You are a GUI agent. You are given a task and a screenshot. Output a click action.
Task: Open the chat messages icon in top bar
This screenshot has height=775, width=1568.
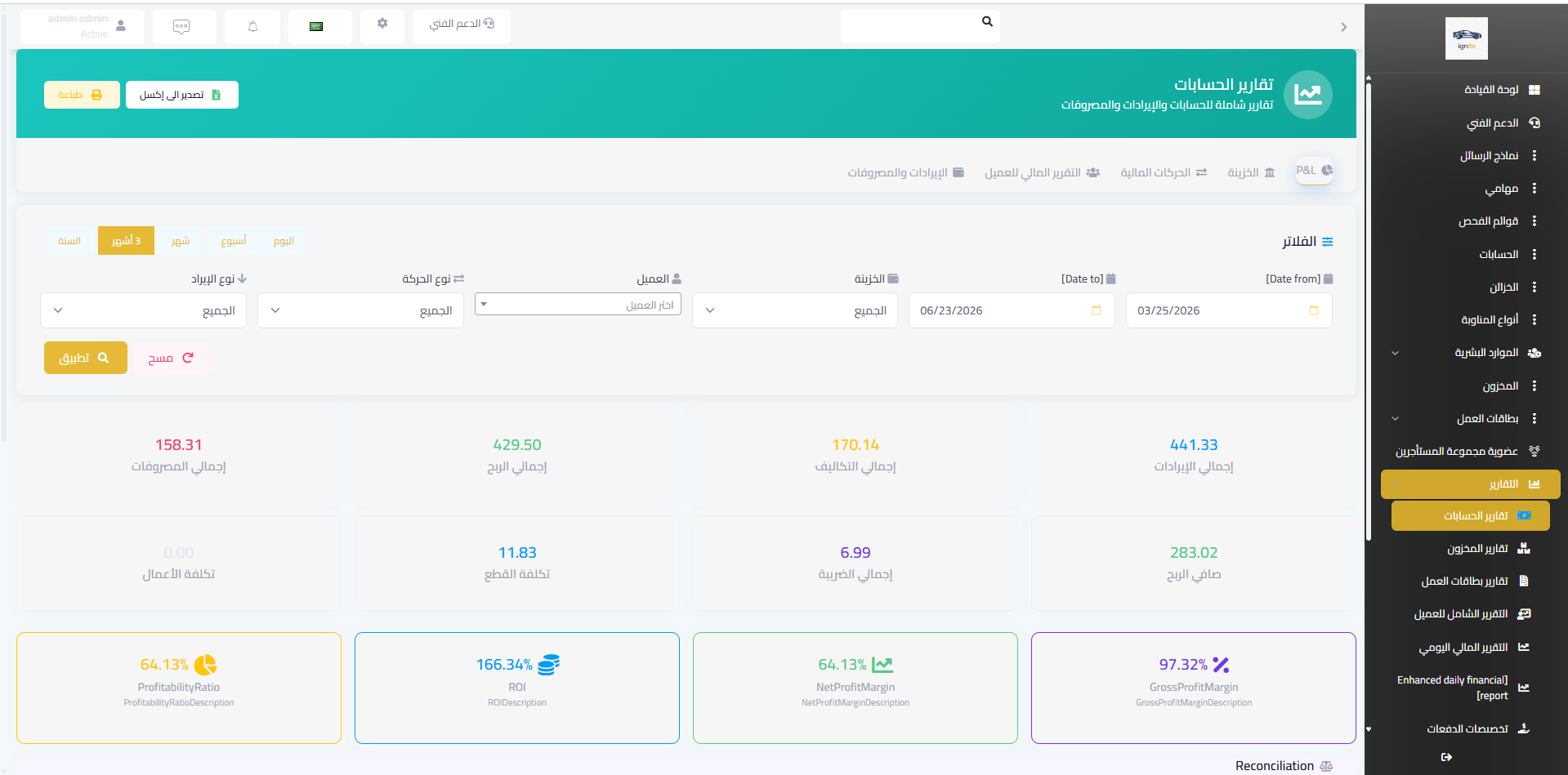click(x=181, y=27)
